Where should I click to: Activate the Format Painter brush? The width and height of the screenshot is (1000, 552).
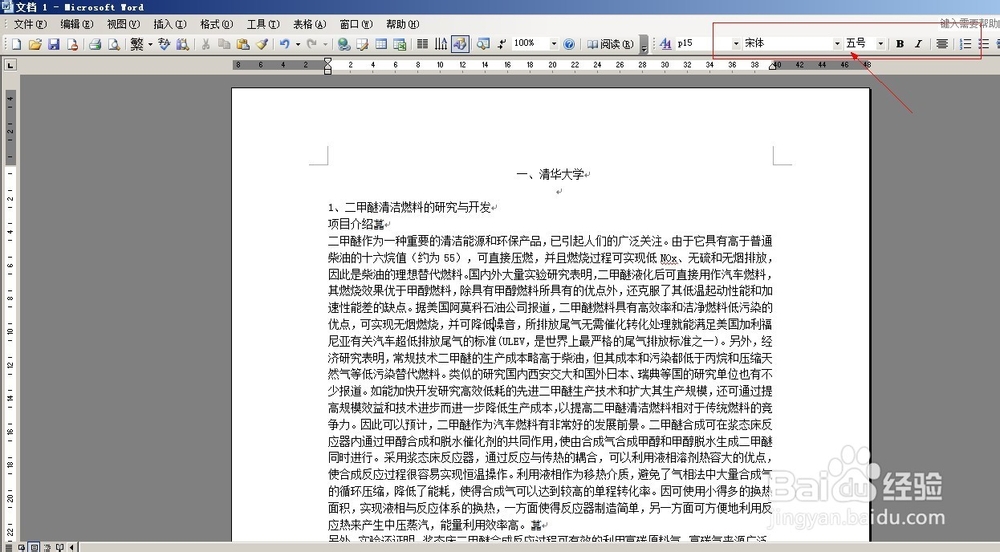click(261, 44)
